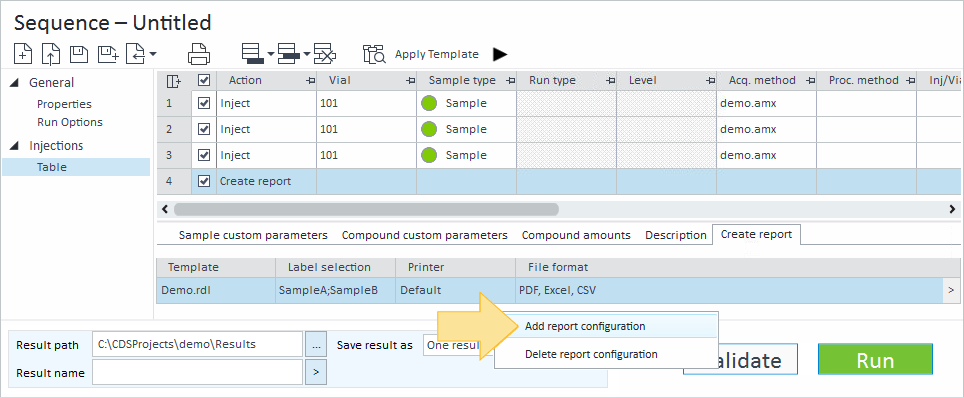This screenshot has height=398, width=964.
Task: Click the delete rows table icon
Action: click(325, 54)
